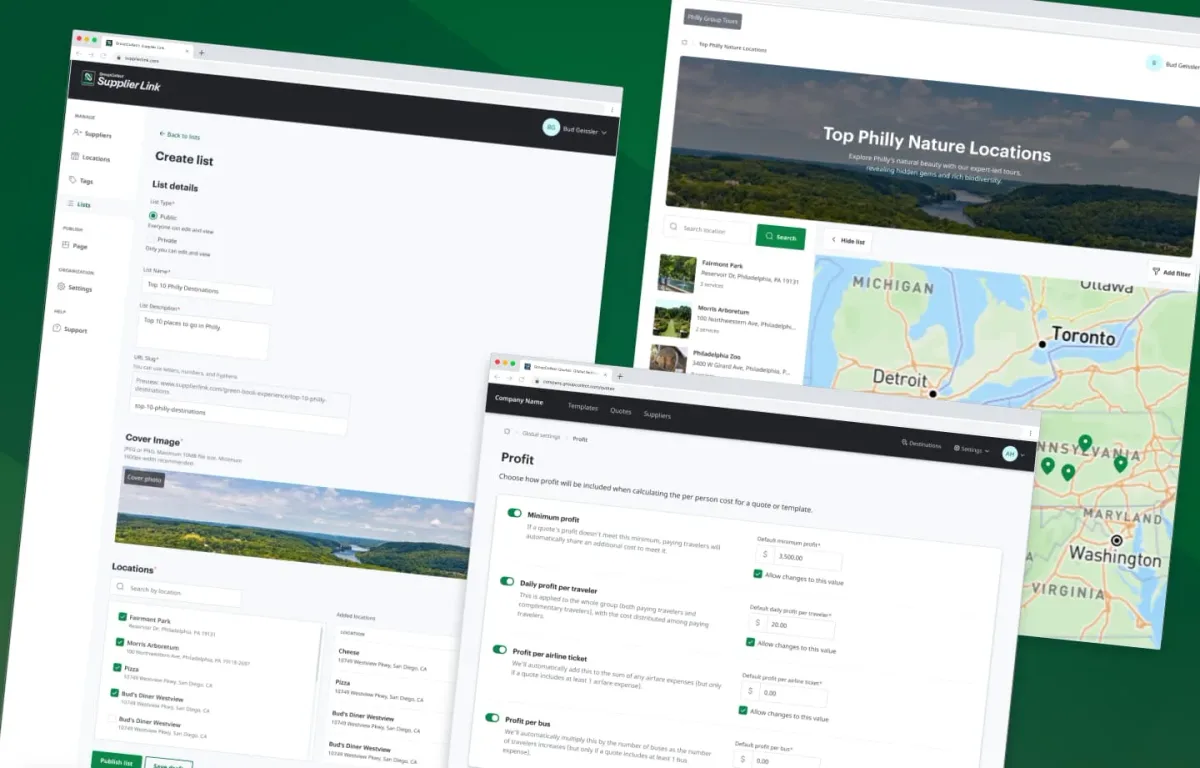Click the List Name input field
Image resolution: width=1200 pixels, height=768 pixels.
pyautogui.click(x=208, y=289)
